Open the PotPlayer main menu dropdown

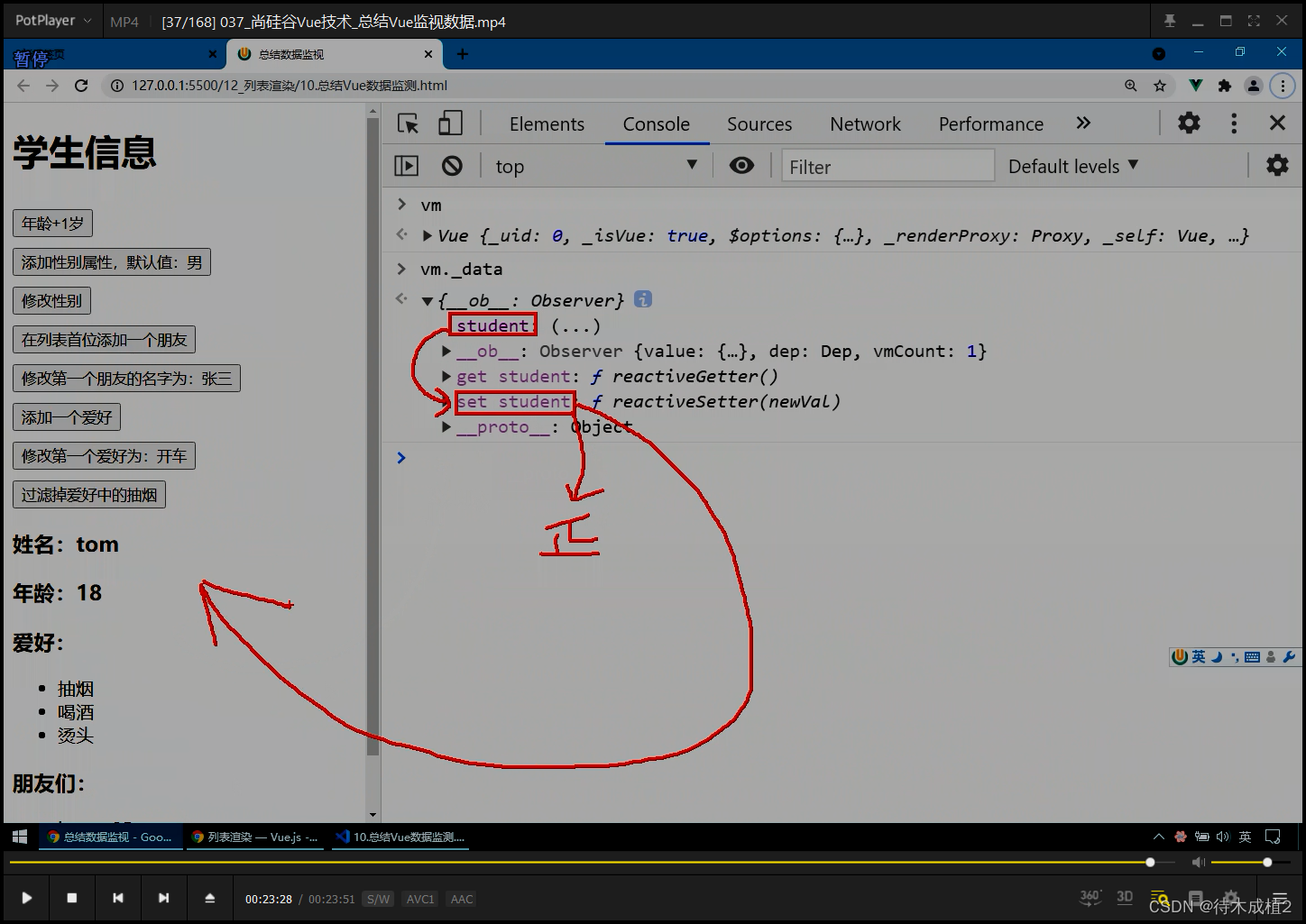point(53,21)
